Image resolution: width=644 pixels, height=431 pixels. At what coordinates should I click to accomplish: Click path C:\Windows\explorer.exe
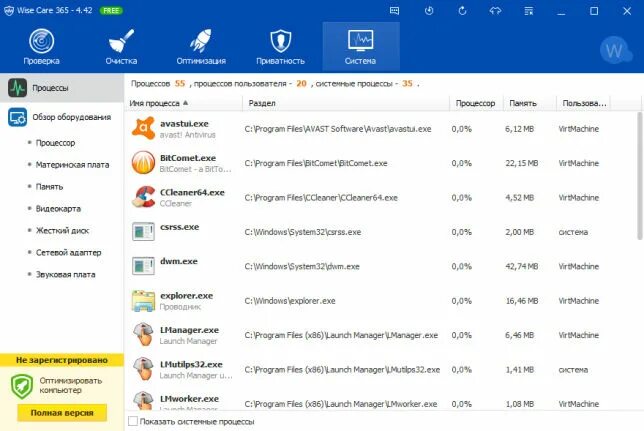(x=290, y=301)
